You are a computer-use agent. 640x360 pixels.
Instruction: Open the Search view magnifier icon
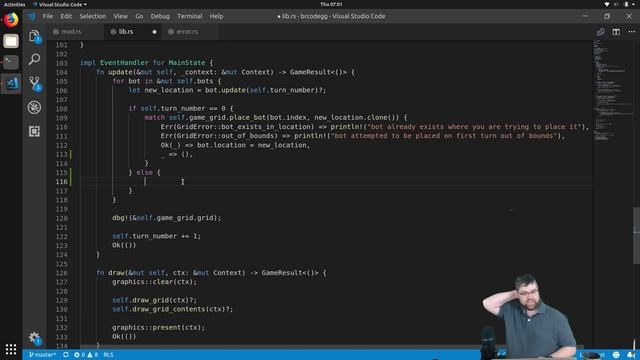(x=34, y=60)
